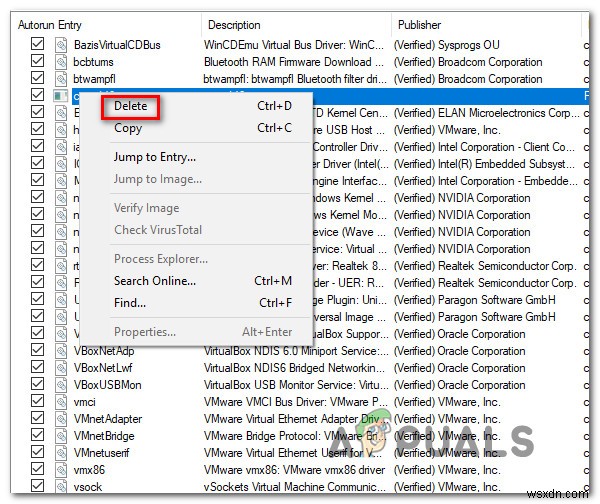Select the VMnetAdapter entry name
Screen dimensions: 600x504
[x=108, y=419]
